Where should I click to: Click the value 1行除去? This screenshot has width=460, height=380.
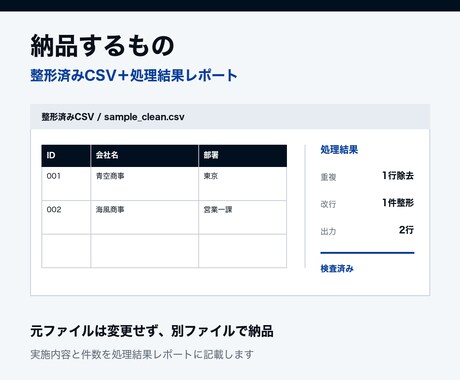[398, 176]
